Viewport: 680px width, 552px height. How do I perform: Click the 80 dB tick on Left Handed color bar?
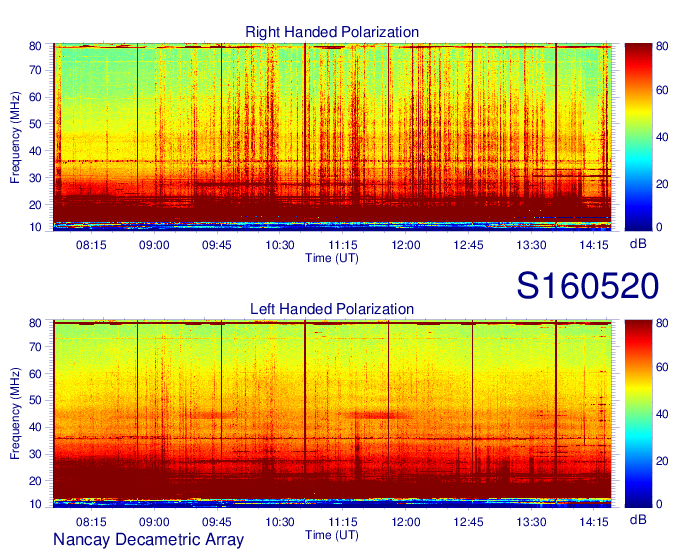pos(662,323)
